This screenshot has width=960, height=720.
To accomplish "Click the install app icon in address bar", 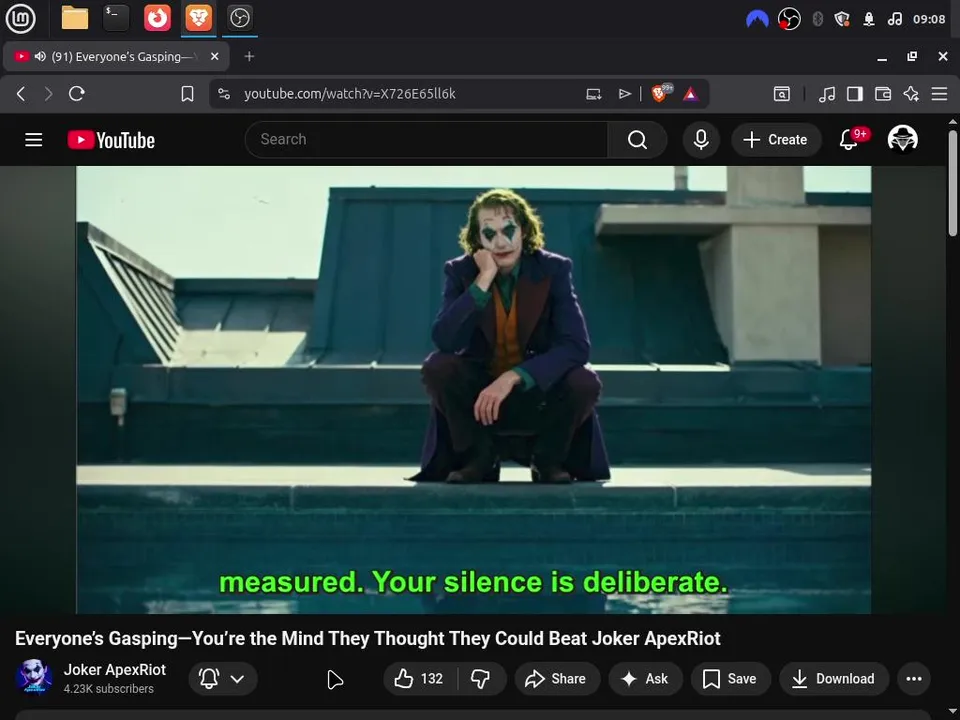I will pos(593,94).
